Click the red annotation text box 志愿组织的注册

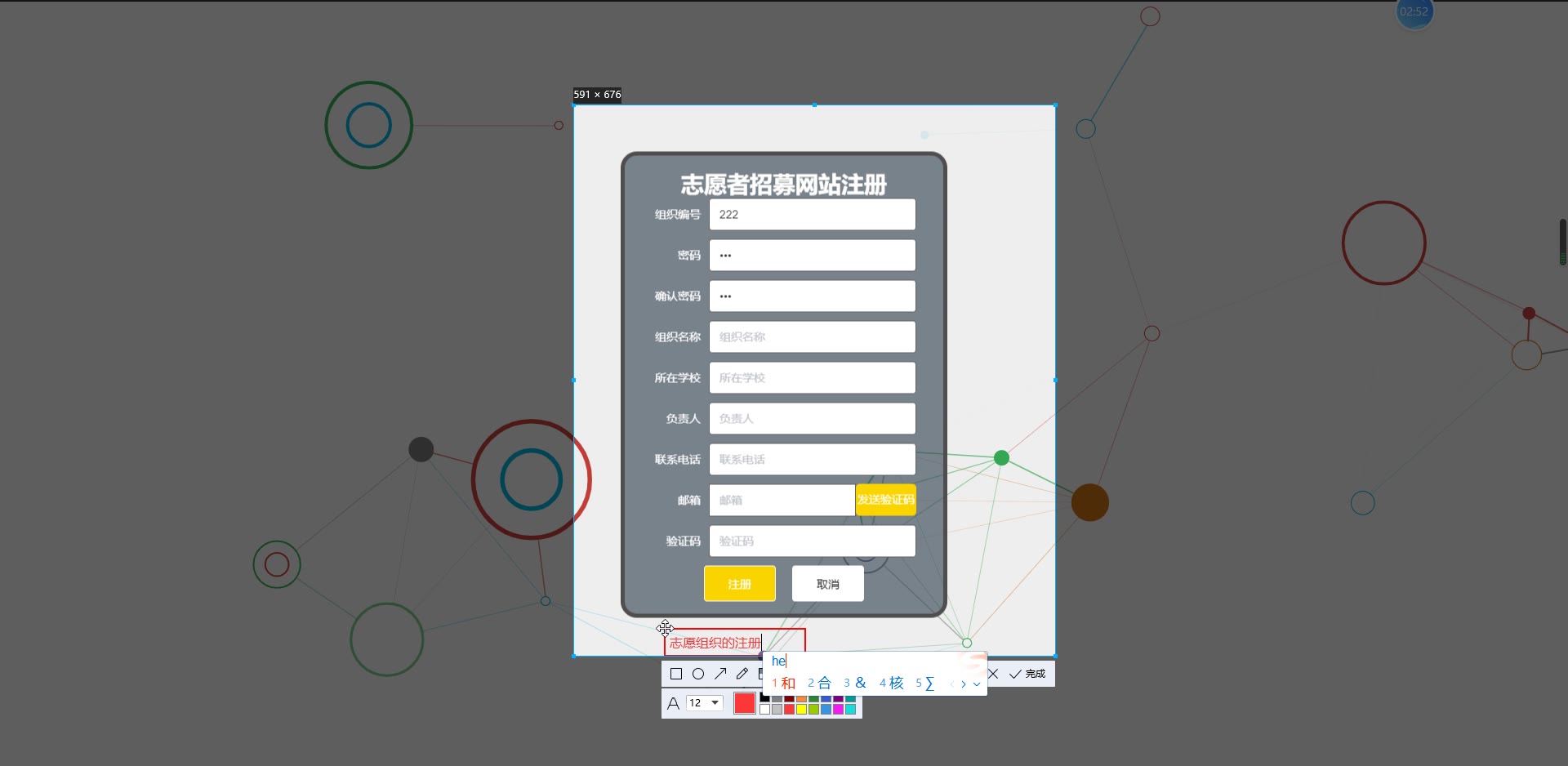[735, 643]
